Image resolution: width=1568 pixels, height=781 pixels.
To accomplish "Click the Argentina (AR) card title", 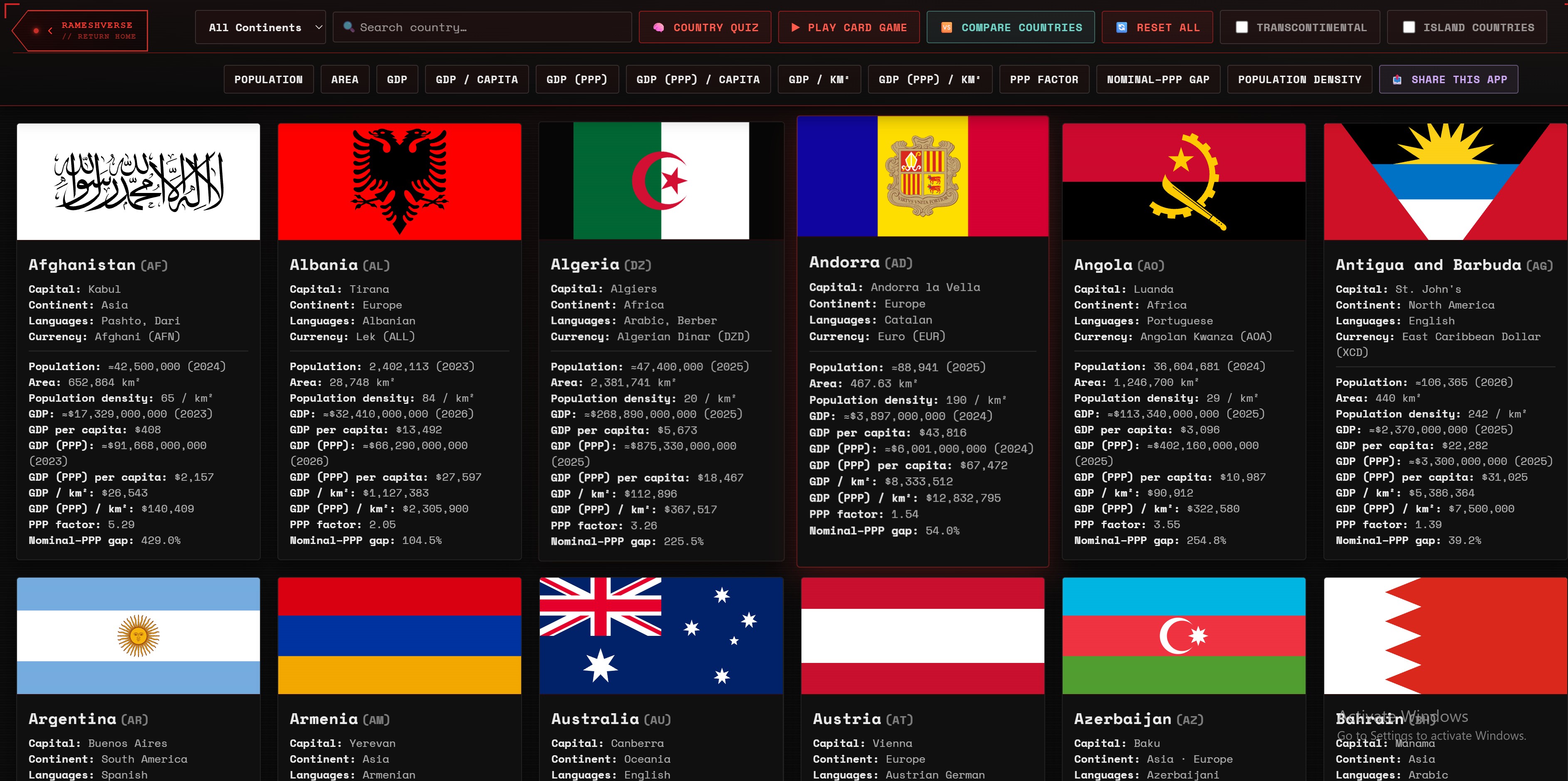I will 88,719.
